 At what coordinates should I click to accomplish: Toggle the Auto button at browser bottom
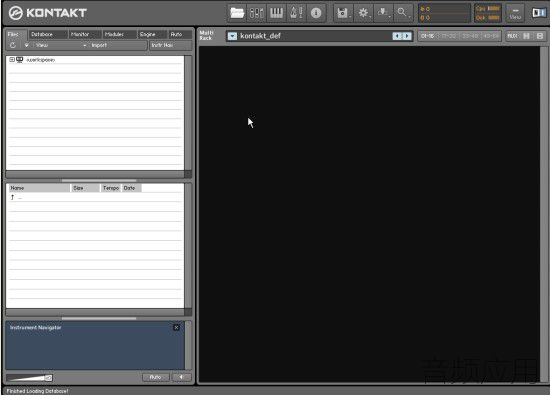point(155,377)
